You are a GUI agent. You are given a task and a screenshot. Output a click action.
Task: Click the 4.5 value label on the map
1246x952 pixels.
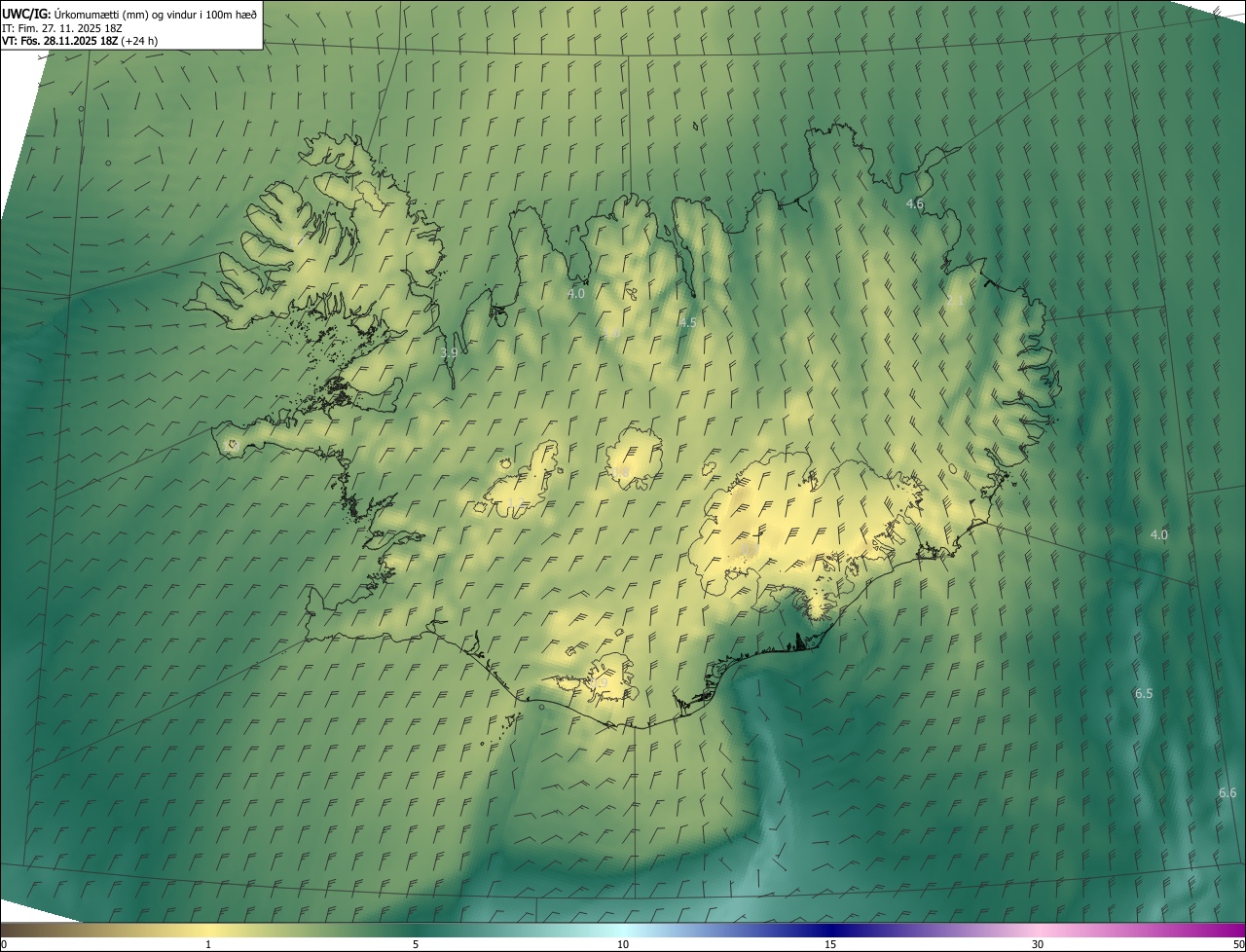pos(687,322)
